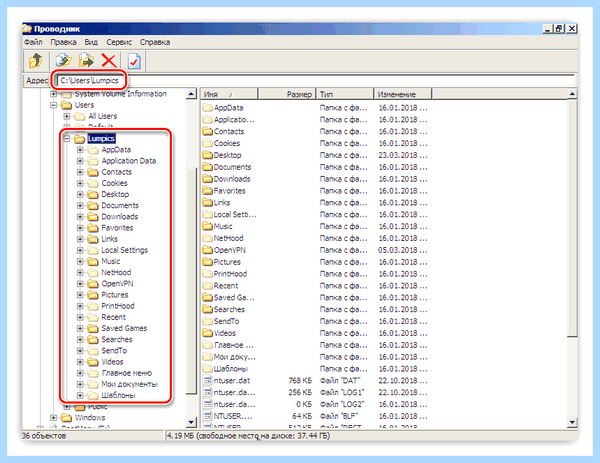
Task: Select Мои документы in the tree
Action: (x=129, y=384)
